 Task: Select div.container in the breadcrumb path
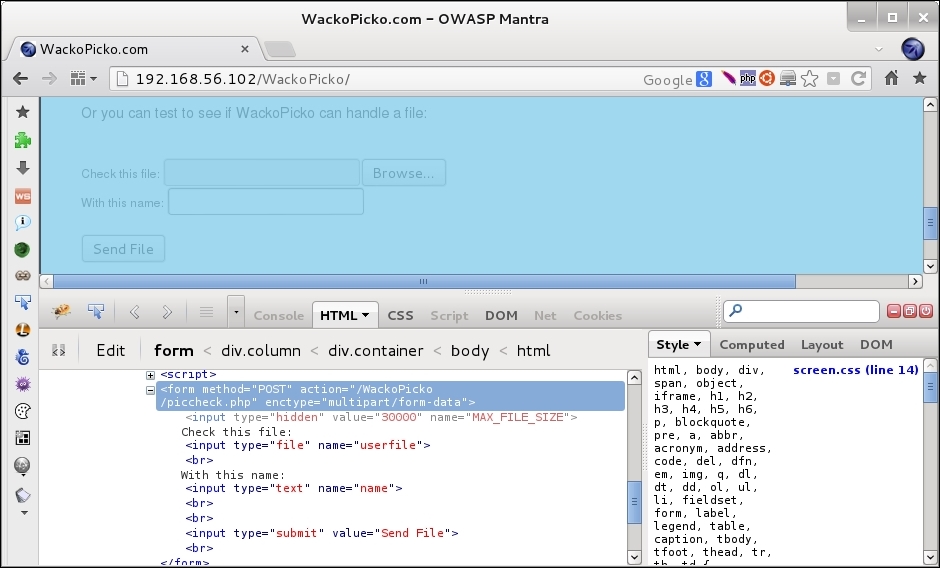376,350
